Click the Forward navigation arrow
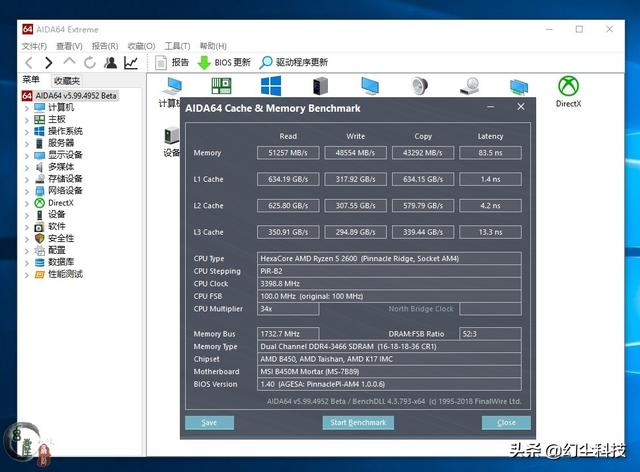Screen dimensions: 640x472 click(49, 62)
